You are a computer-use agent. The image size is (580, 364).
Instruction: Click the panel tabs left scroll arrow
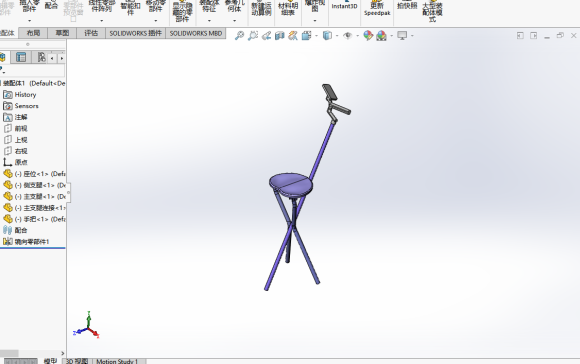(x=52, y=58)
